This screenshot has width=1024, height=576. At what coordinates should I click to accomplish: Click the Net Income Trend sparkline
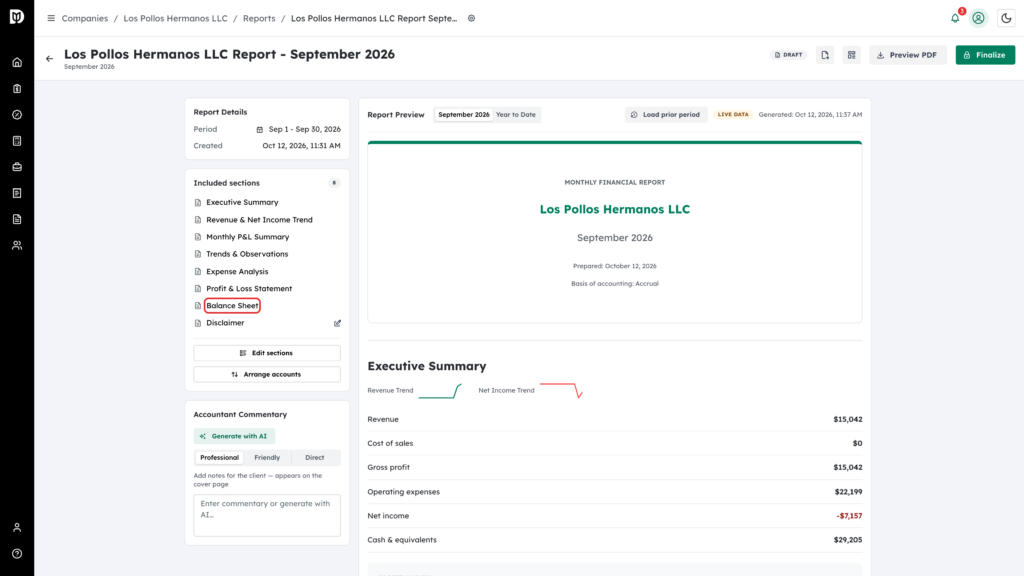(x=561, y=391)
